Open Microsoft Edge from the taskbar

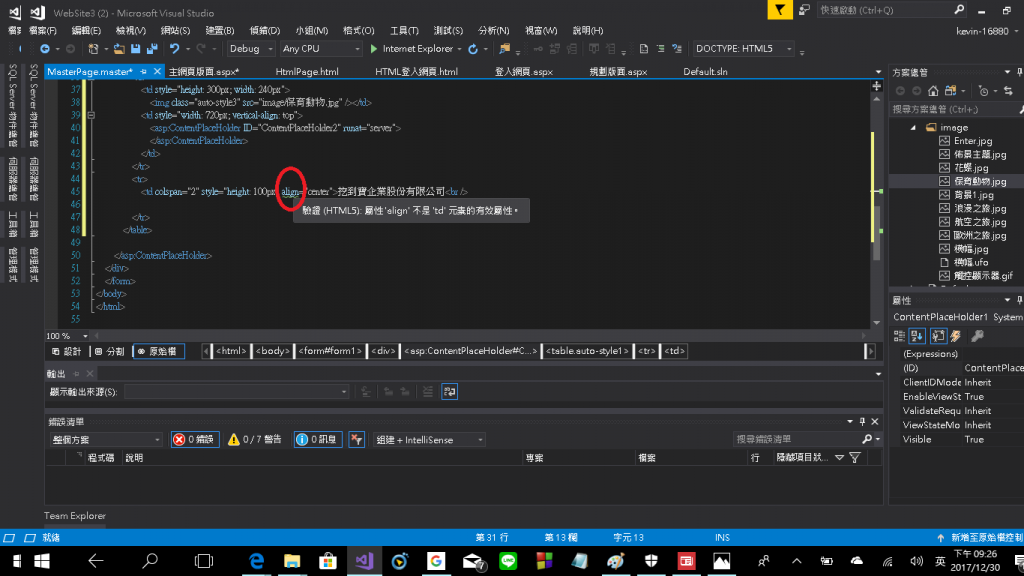tap(256, 561)
